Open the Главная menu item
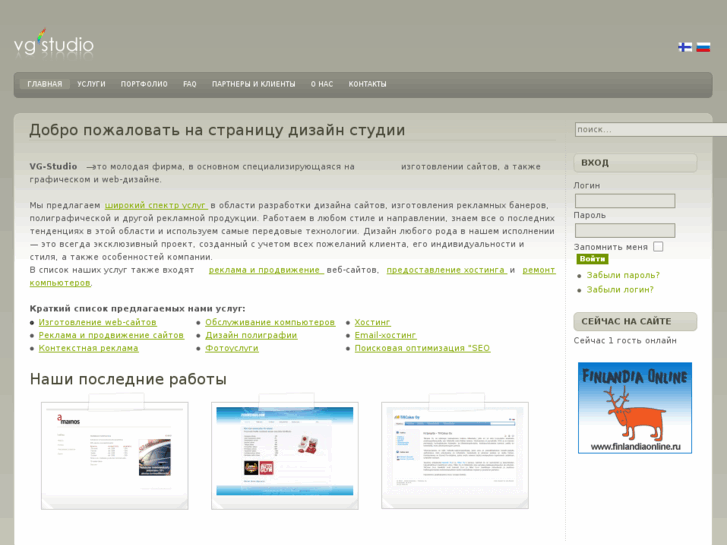 [45, 84]
